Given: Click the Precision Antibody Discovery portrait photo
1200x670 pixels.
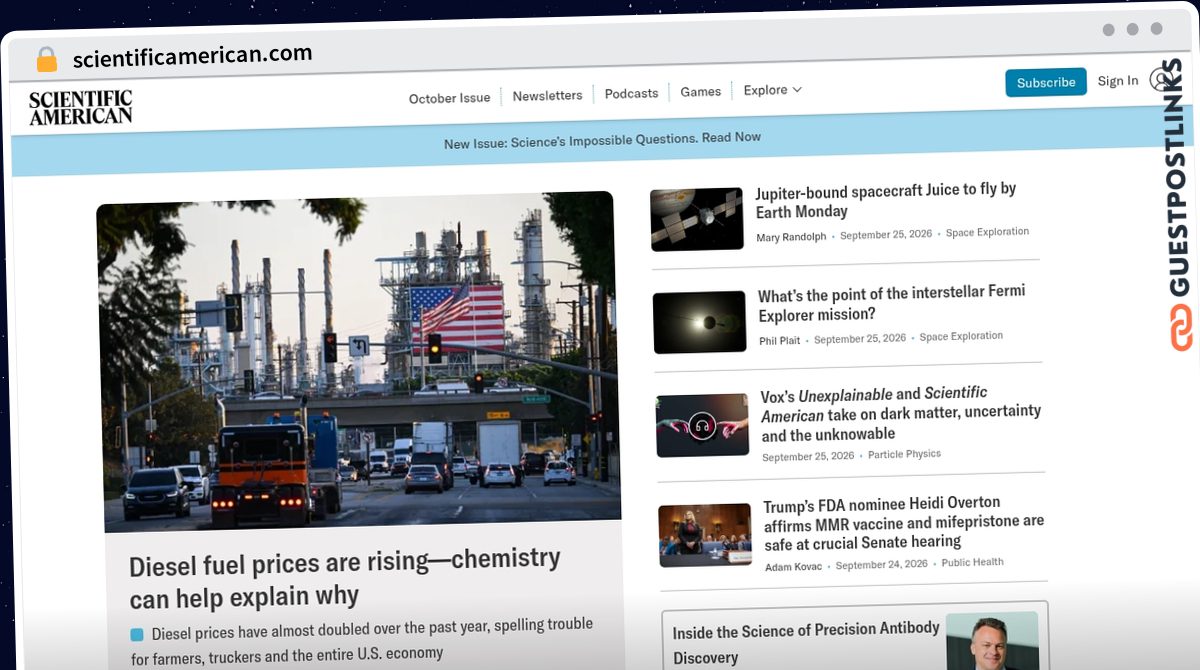Looking at the screenshot, I should pyautogui.click(x=992, y=641).
